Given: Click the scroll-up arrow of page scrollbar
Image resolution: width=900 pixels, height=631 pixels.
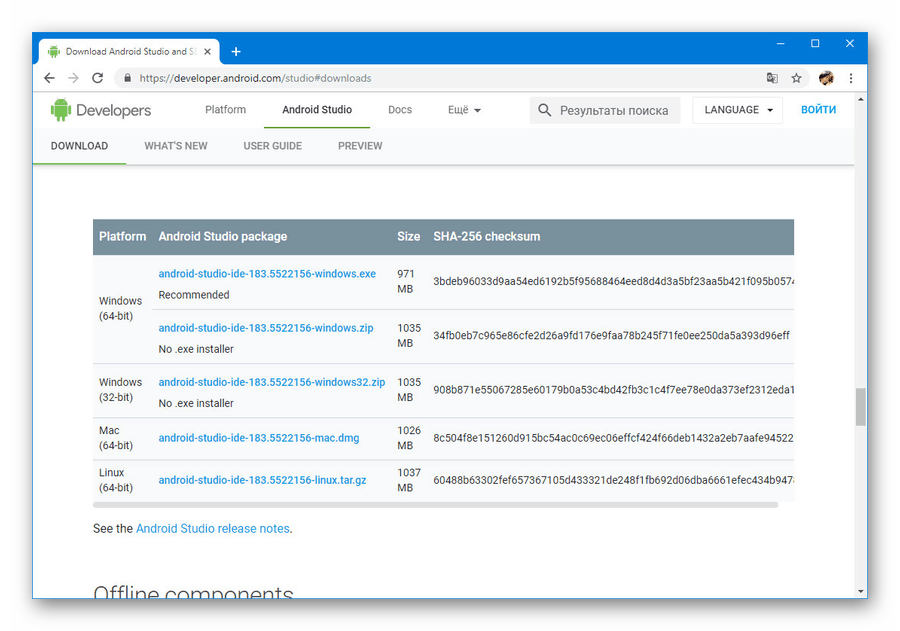Looking at the screenshot, I should 860,100.
